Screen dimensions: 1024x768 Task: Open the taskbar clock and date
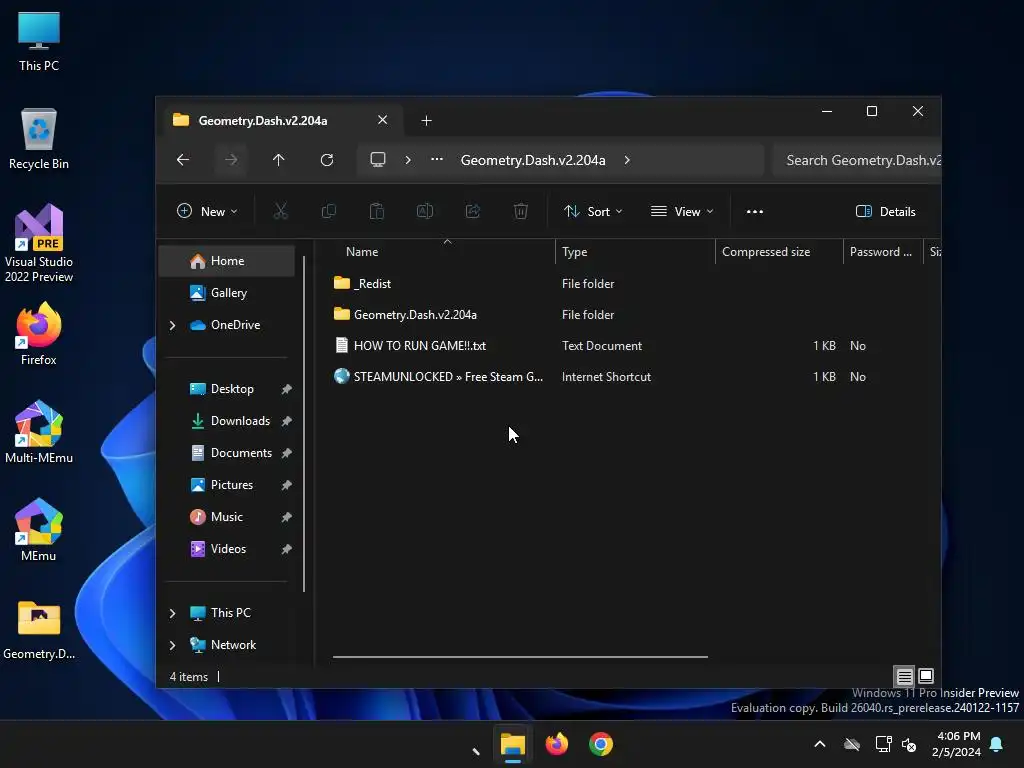tap(956, 744)
